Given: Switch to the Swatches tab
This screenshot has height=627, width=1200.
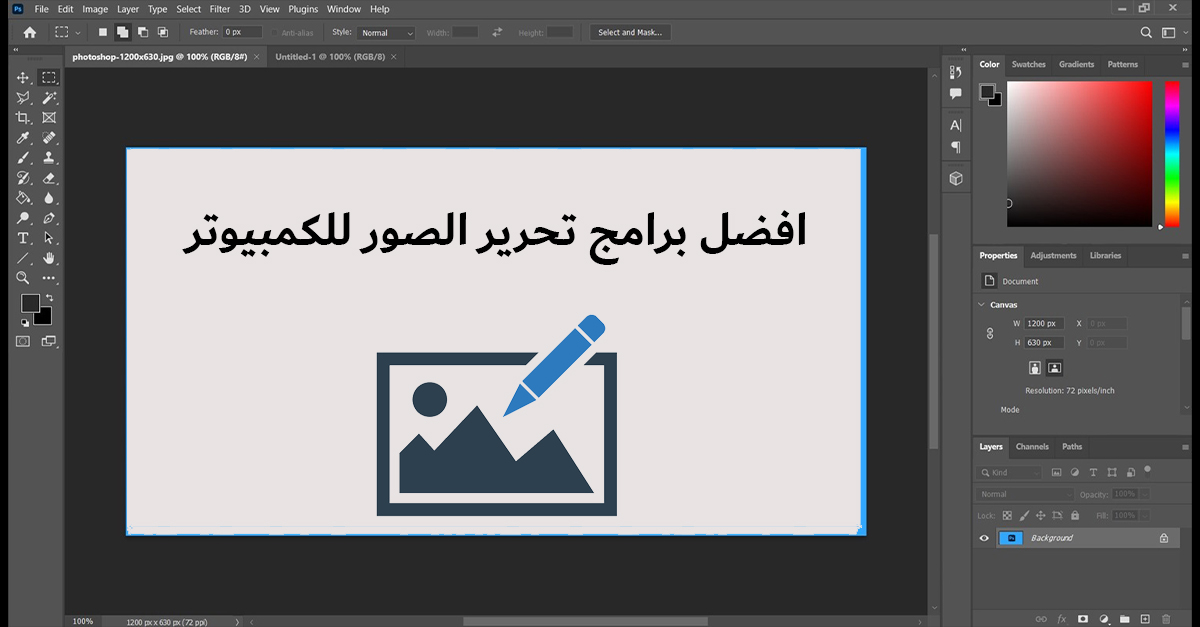Looking at the screenshot, I should tap(1028, 64).
